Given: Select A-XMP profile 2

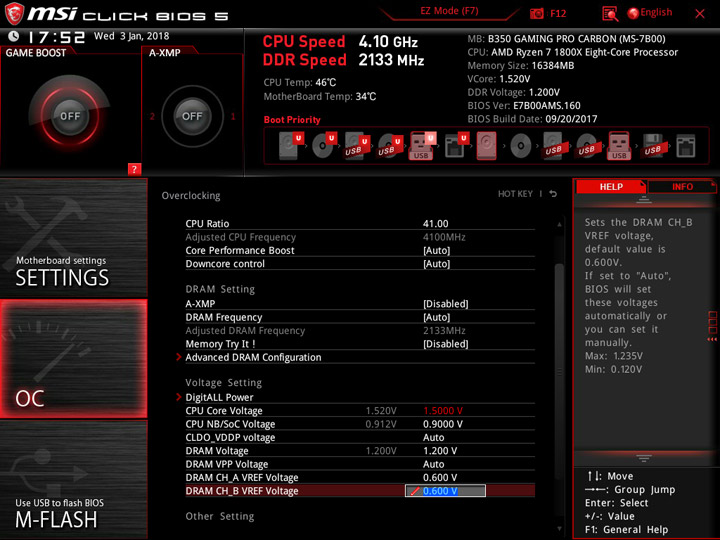Looking at the screenshot, I should pyautogui.click(x=152, y=116).
